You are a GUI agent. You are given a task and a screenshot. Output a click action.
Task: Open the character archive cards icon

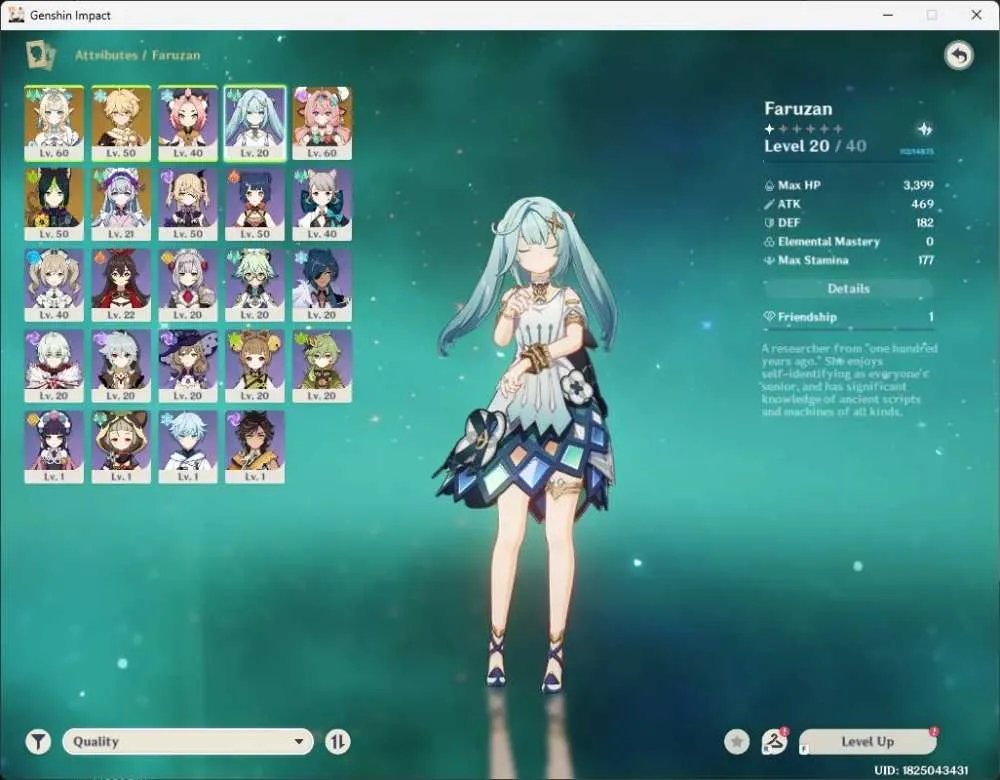coord(40,55)
